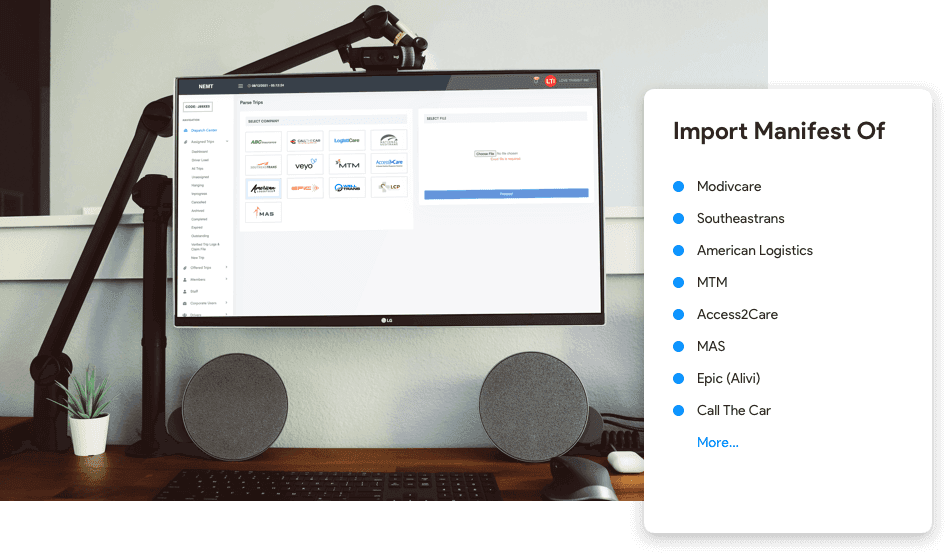This screenshot has width=948, height=554.
Task: Click the Choose File button
Action: tap(485, 154)
